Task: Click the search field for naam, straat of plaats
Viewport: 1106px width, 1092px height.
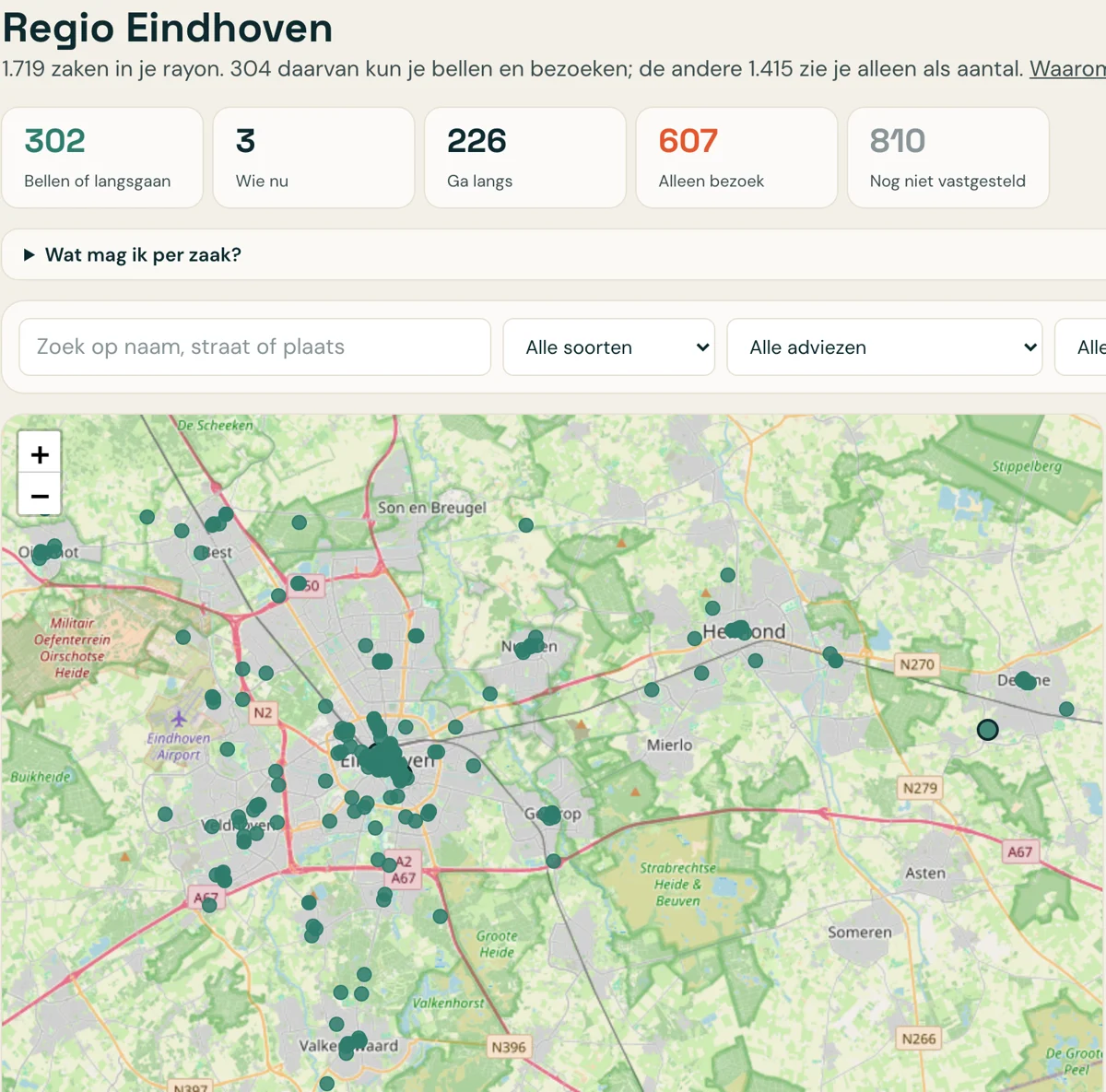Action: (x=254, y=347)
